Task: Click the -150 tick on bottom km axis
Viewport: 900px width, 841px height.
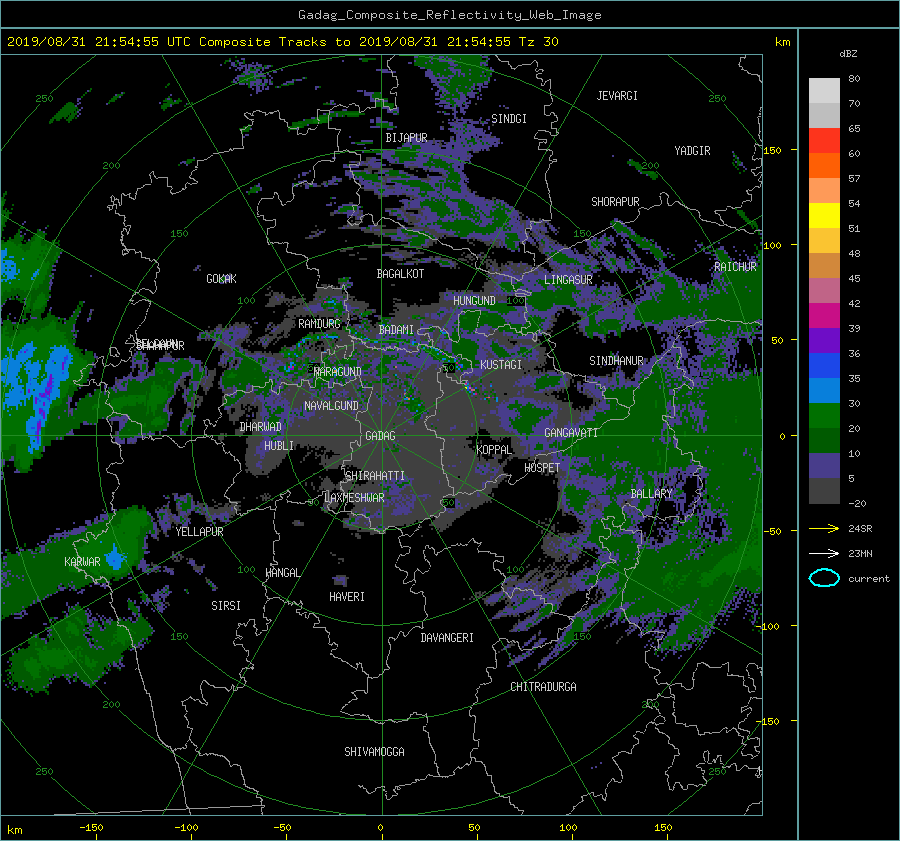Action: (91, 828)
